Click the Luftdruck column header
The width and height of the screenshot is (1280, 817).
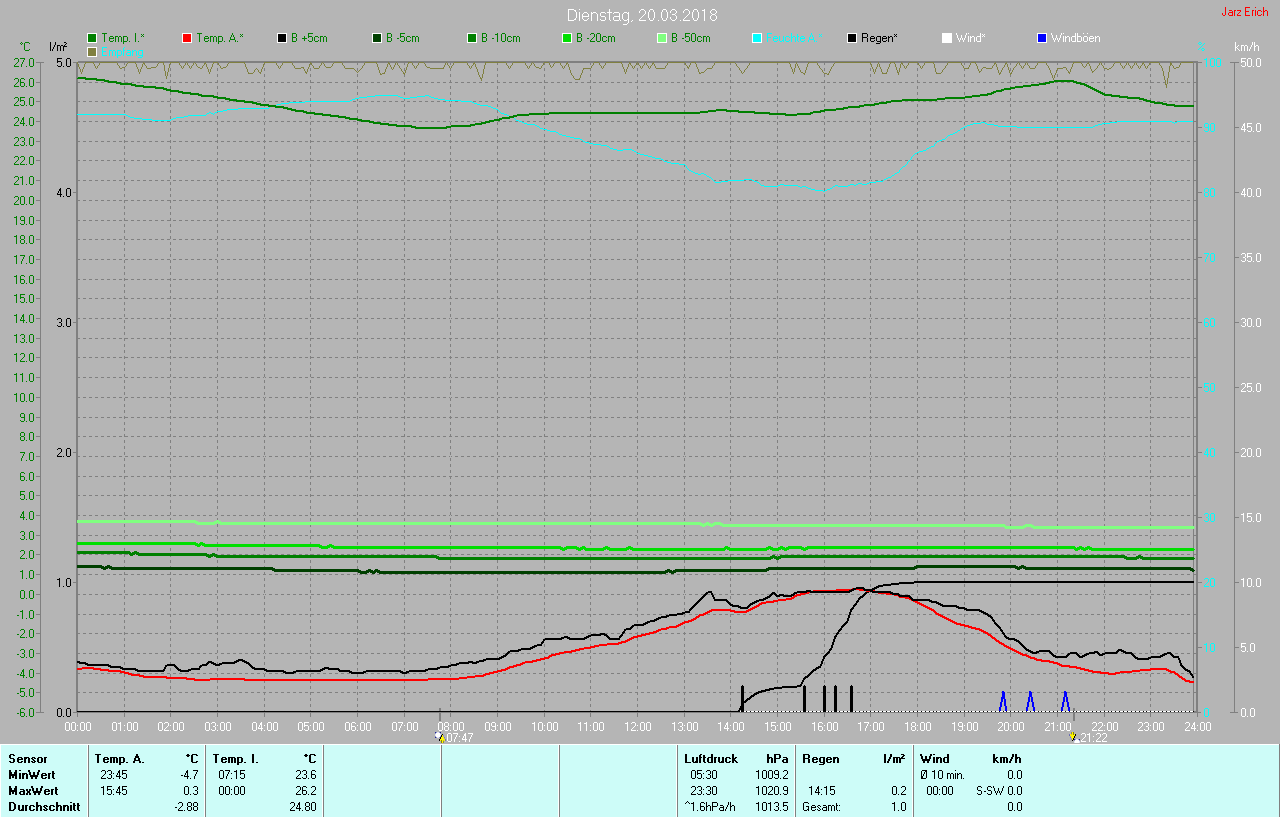[712, 759]
